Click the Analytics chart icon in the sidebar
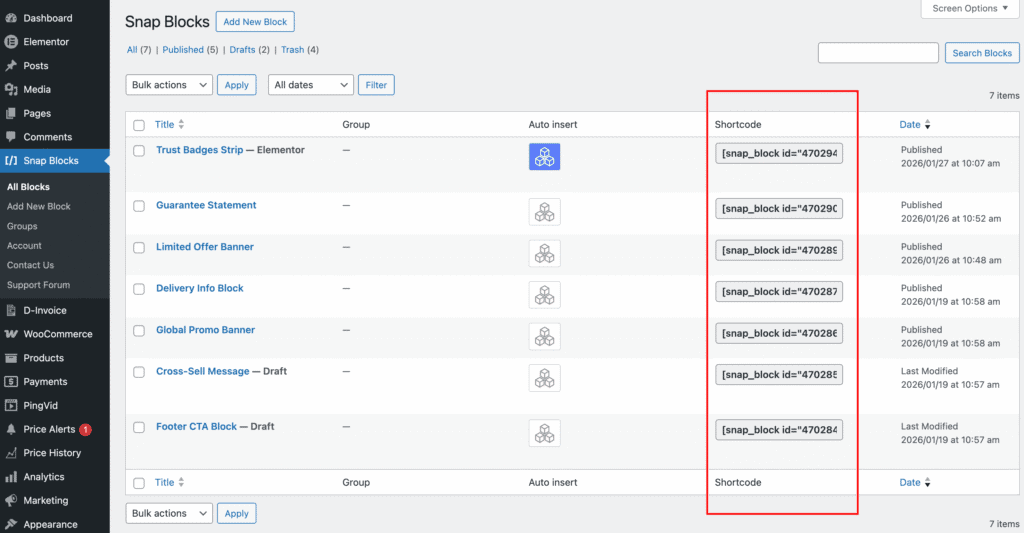Viewport: 1024px width, 533px height. (x=11, y=477)
